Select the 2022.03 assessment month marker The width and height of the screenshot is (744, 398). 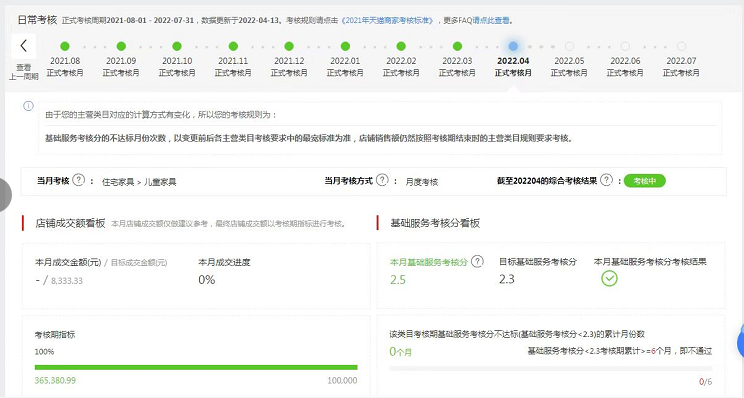tap(457, 46)
